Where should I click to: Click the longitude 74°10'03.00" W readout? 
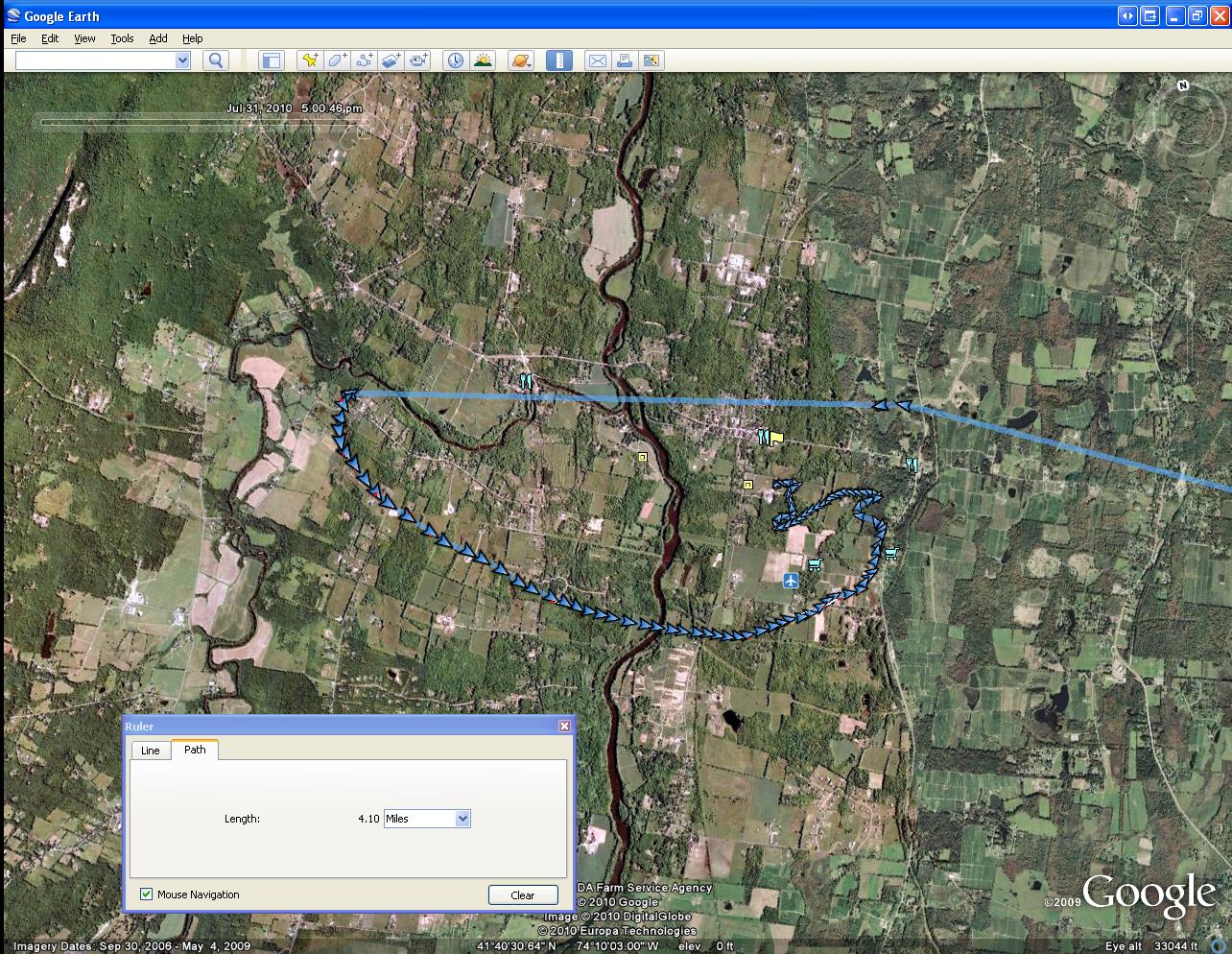618,946
